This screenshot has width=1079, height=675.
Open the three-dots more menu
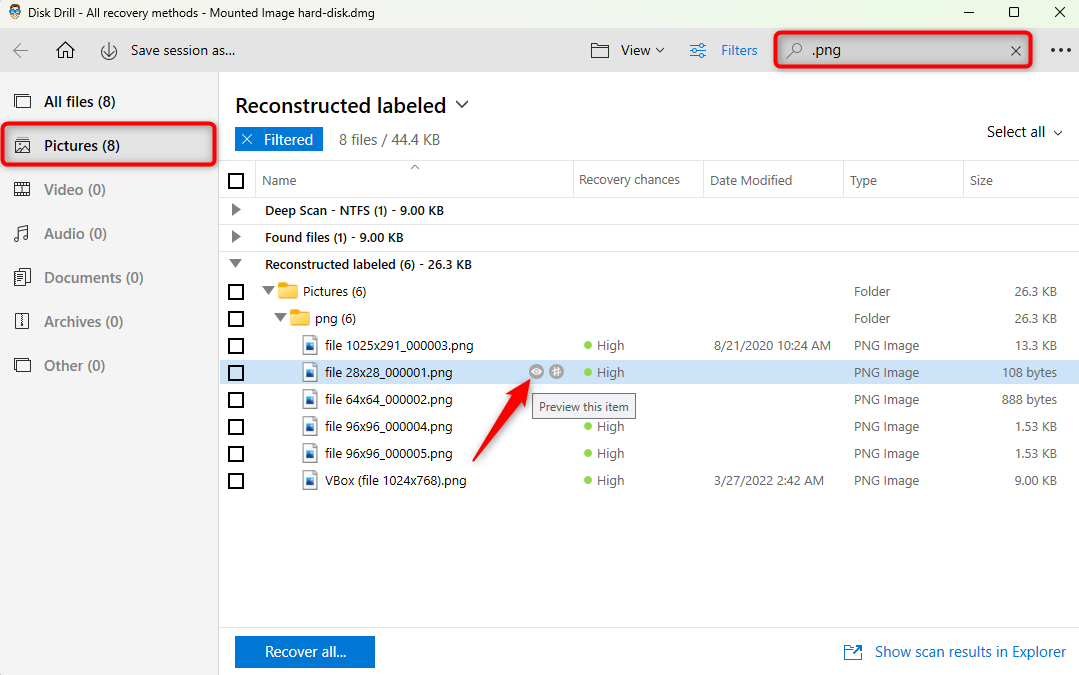click(1060, 50)
